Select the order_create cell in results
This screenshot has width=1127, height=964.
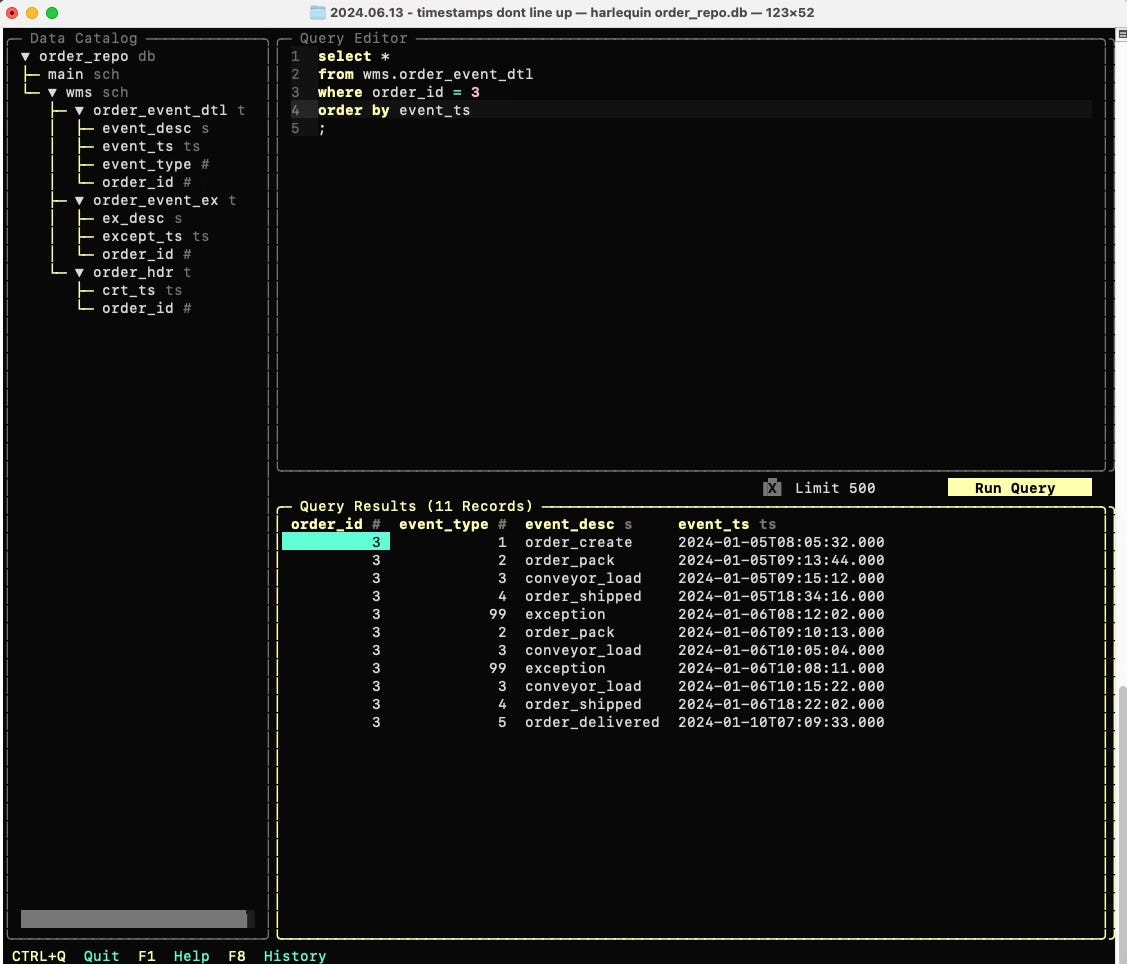tap(579, 542)
